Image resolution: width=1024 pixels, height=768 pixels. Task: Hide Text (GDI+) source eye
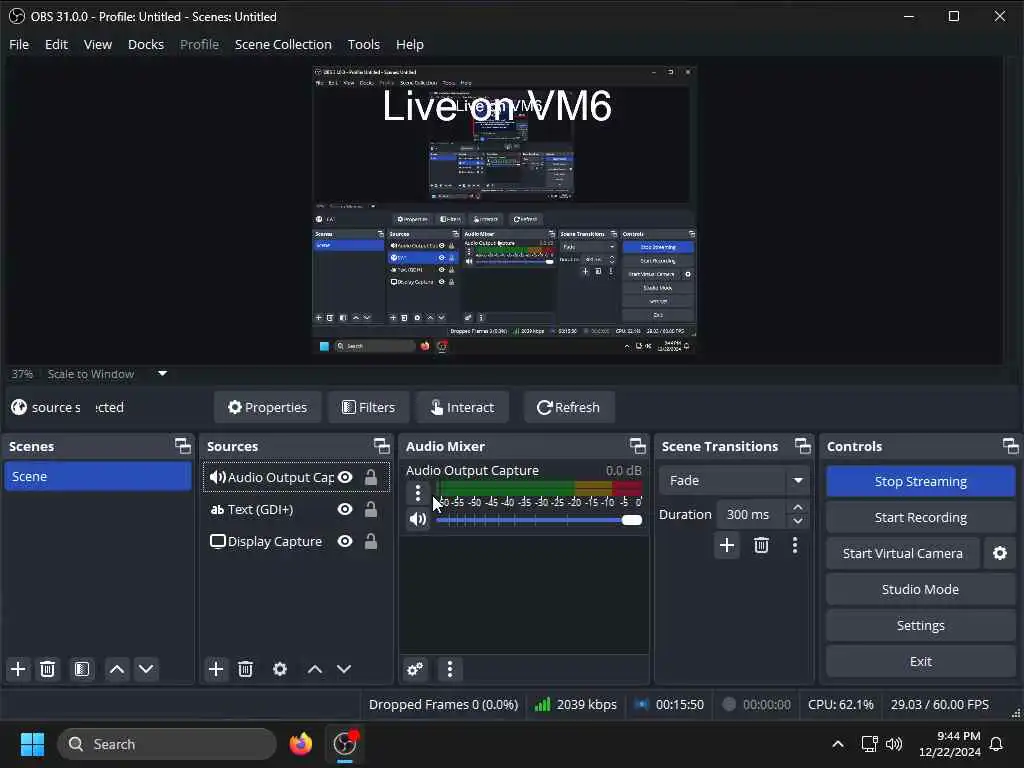point(345,509)
